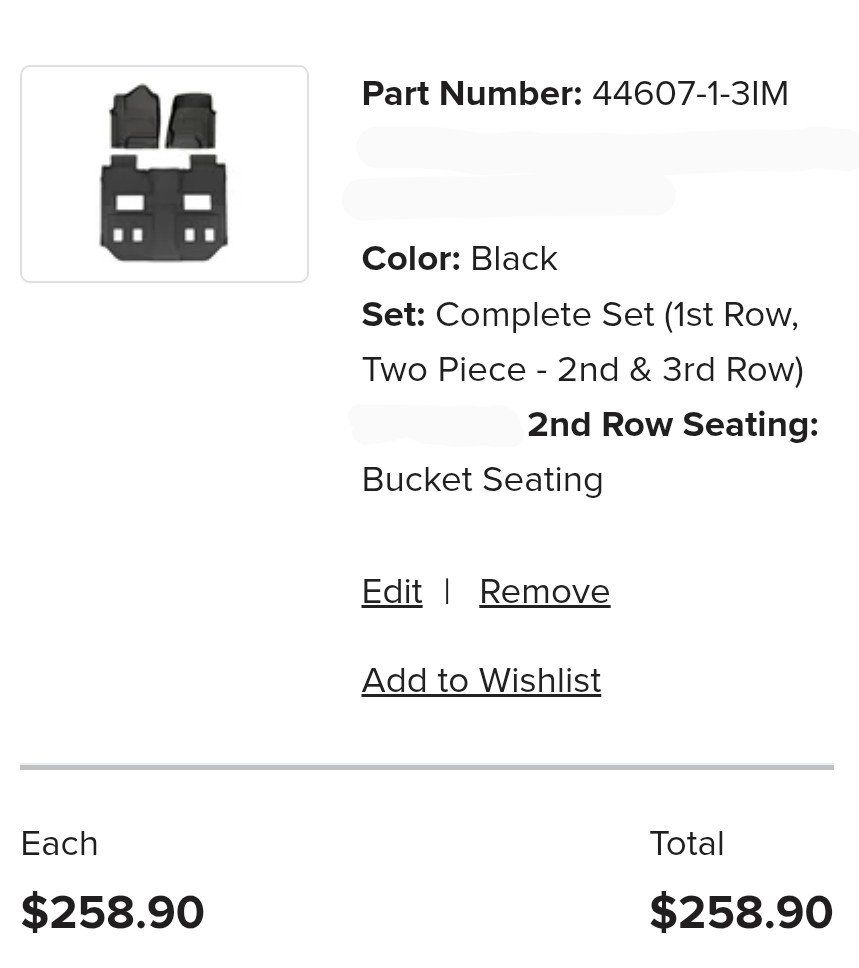Click the Edit link

click(392, 592)
